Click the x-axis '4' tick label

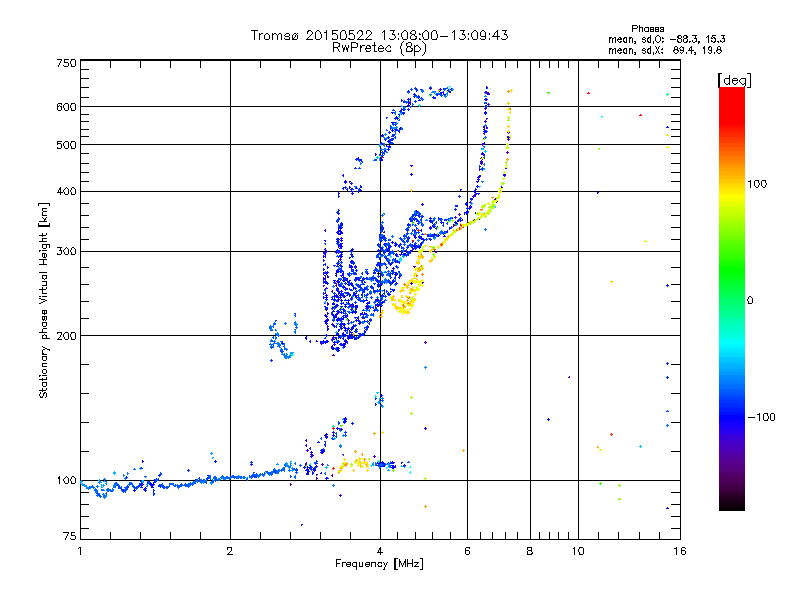point(380,551)
